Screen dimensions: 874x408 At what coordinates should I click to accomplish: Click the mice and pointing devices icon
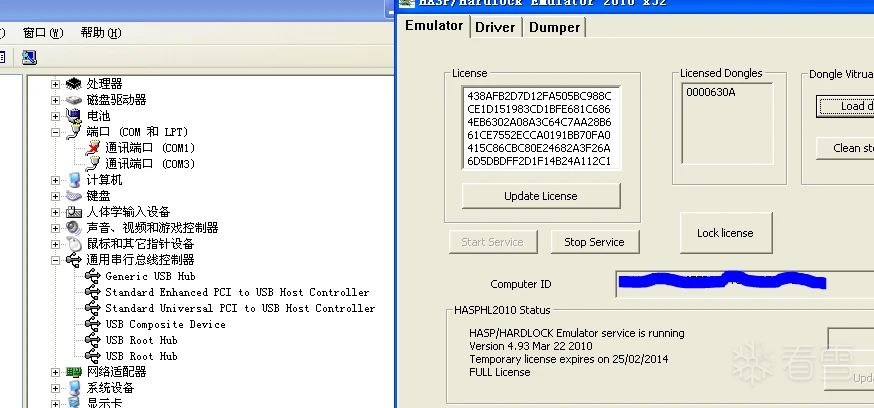coord(74,244)
